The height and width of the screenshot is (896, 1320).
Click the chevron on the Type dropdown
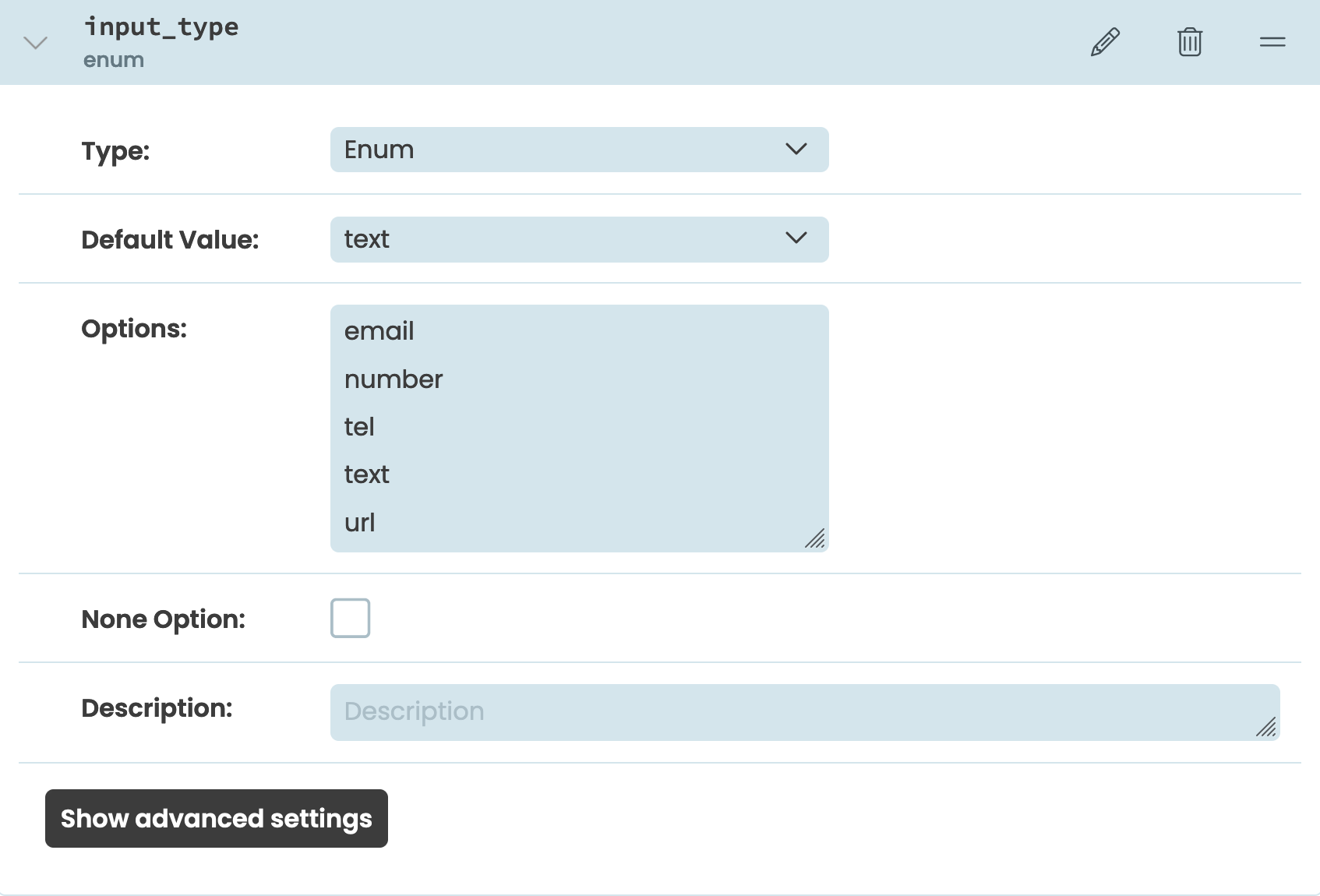pyautogui.click(x=796, y=150)
